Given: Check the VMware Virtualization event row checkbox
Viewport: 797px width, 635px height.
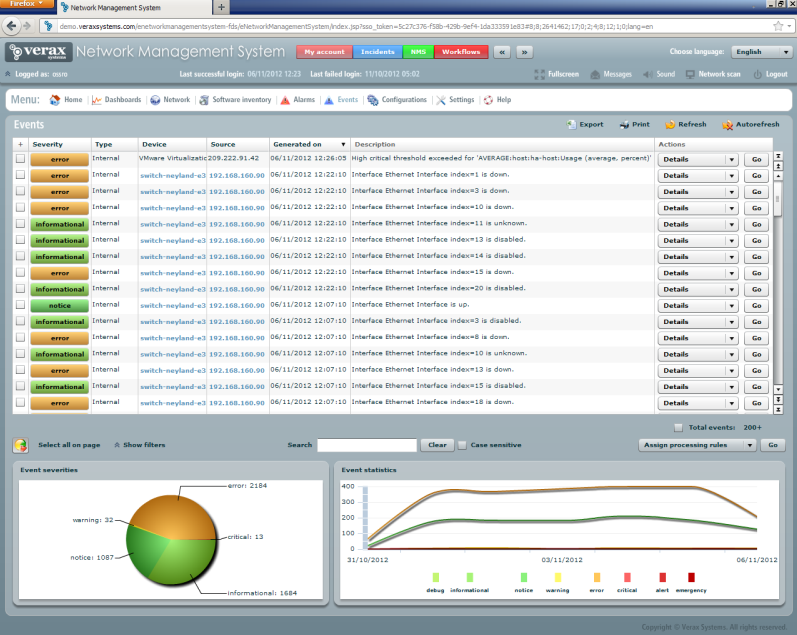Looking at the screenshot, I should point(20,159).
